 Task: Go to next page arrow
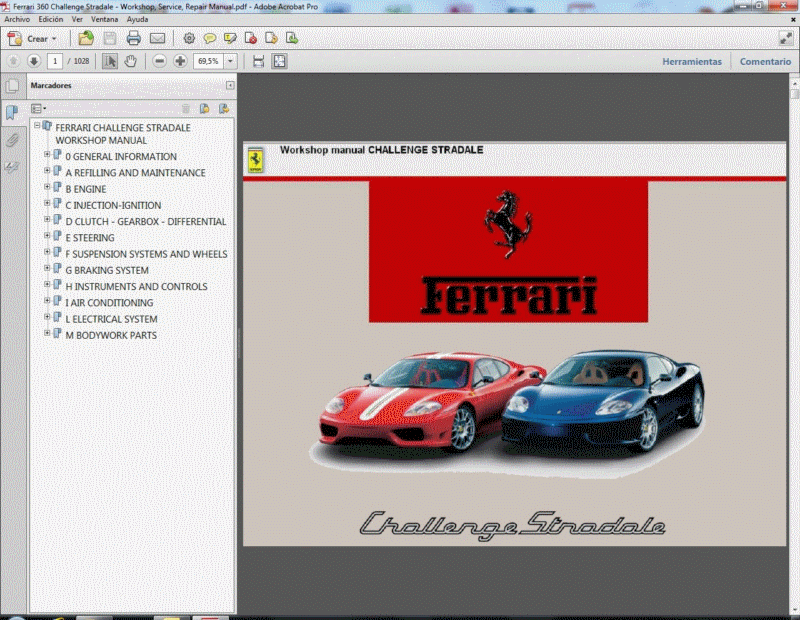pos(34,61)
